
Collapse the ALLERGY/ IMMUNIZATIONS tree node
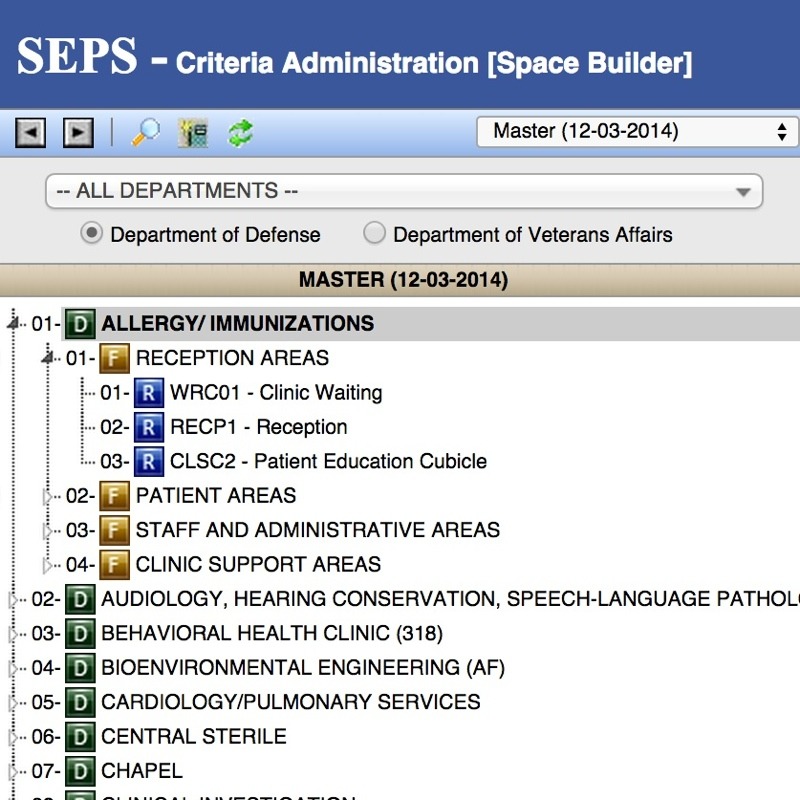point(13,323)
